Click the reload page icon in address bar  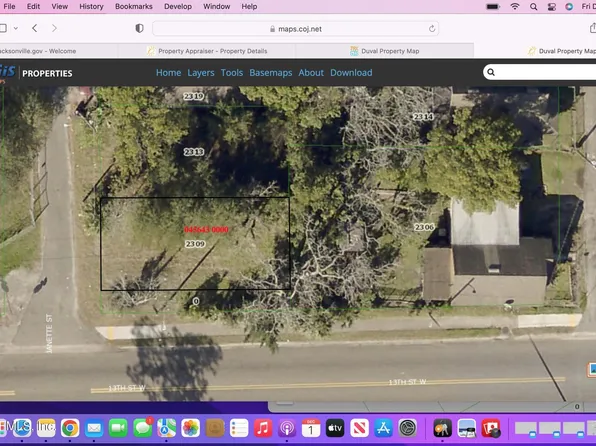tap(432, 29)
